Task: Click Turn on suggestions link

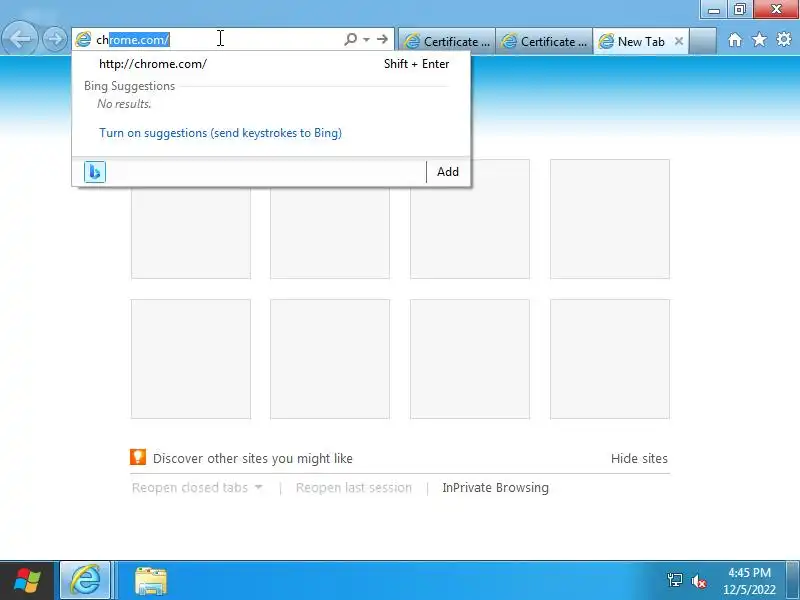Action: pos(220,133)
